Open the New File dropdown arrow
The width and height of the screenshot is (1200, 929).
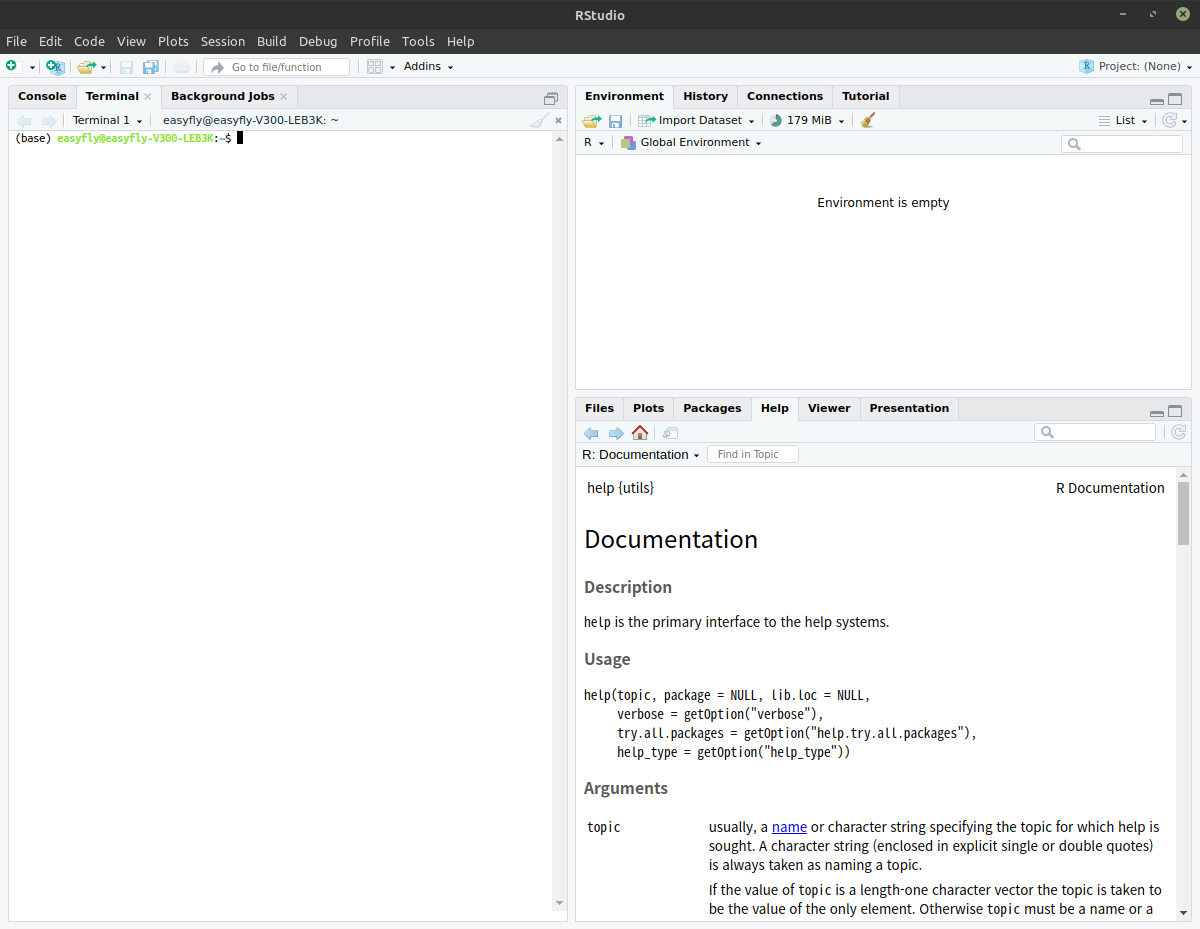coord(32,67)
